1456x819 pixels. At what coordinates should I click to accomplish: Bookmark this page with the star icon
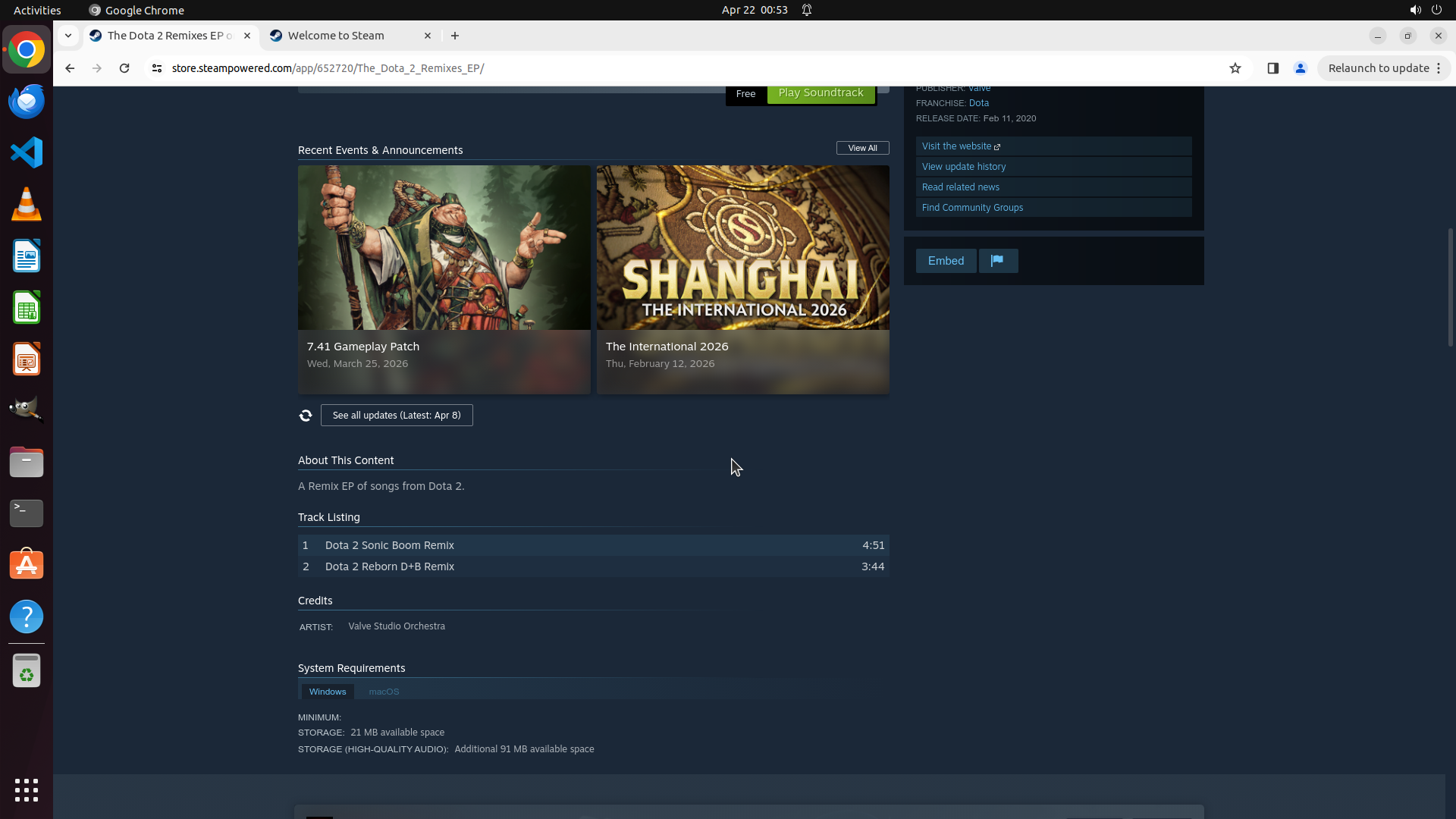pos(1235,68)
